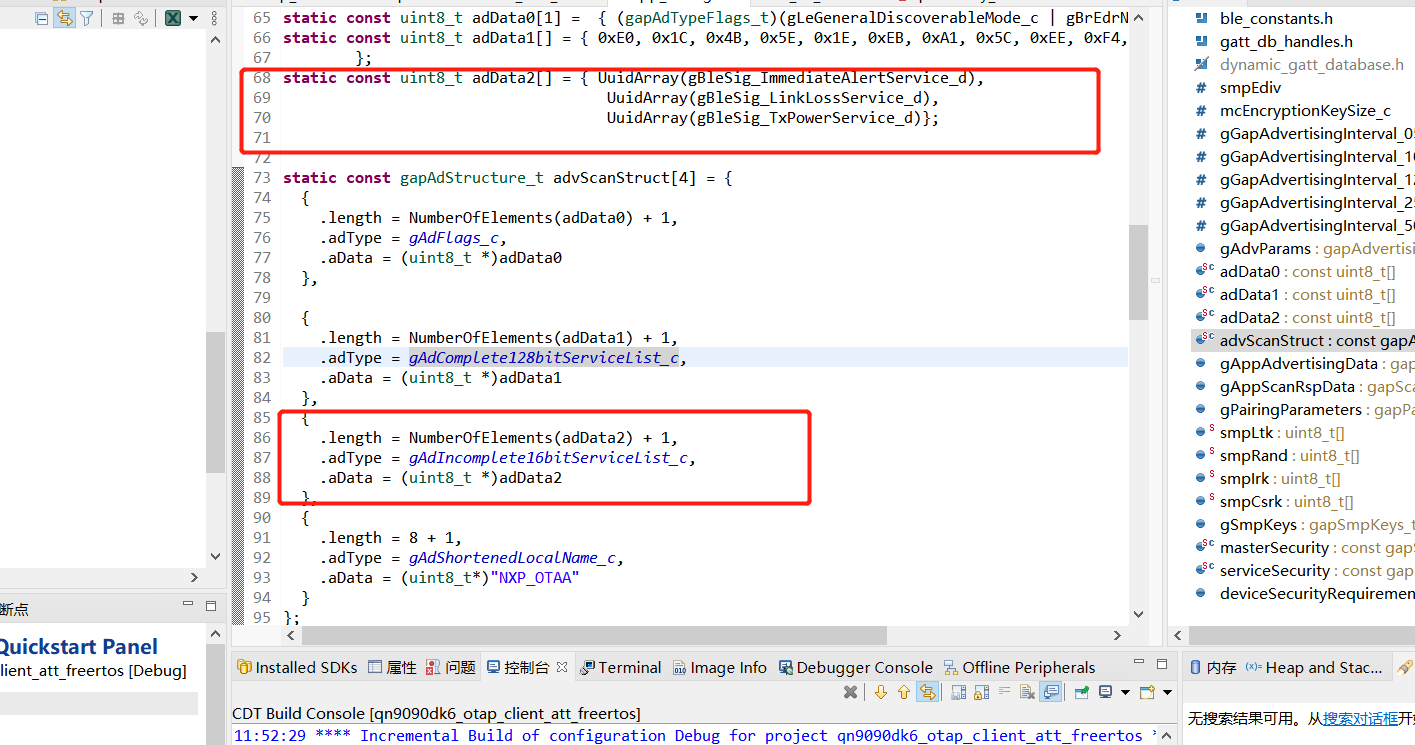This screenshot has height=745, width=1415.
Task: Open the dropdown arrow beside the green X icon
Action: point(193,18)
